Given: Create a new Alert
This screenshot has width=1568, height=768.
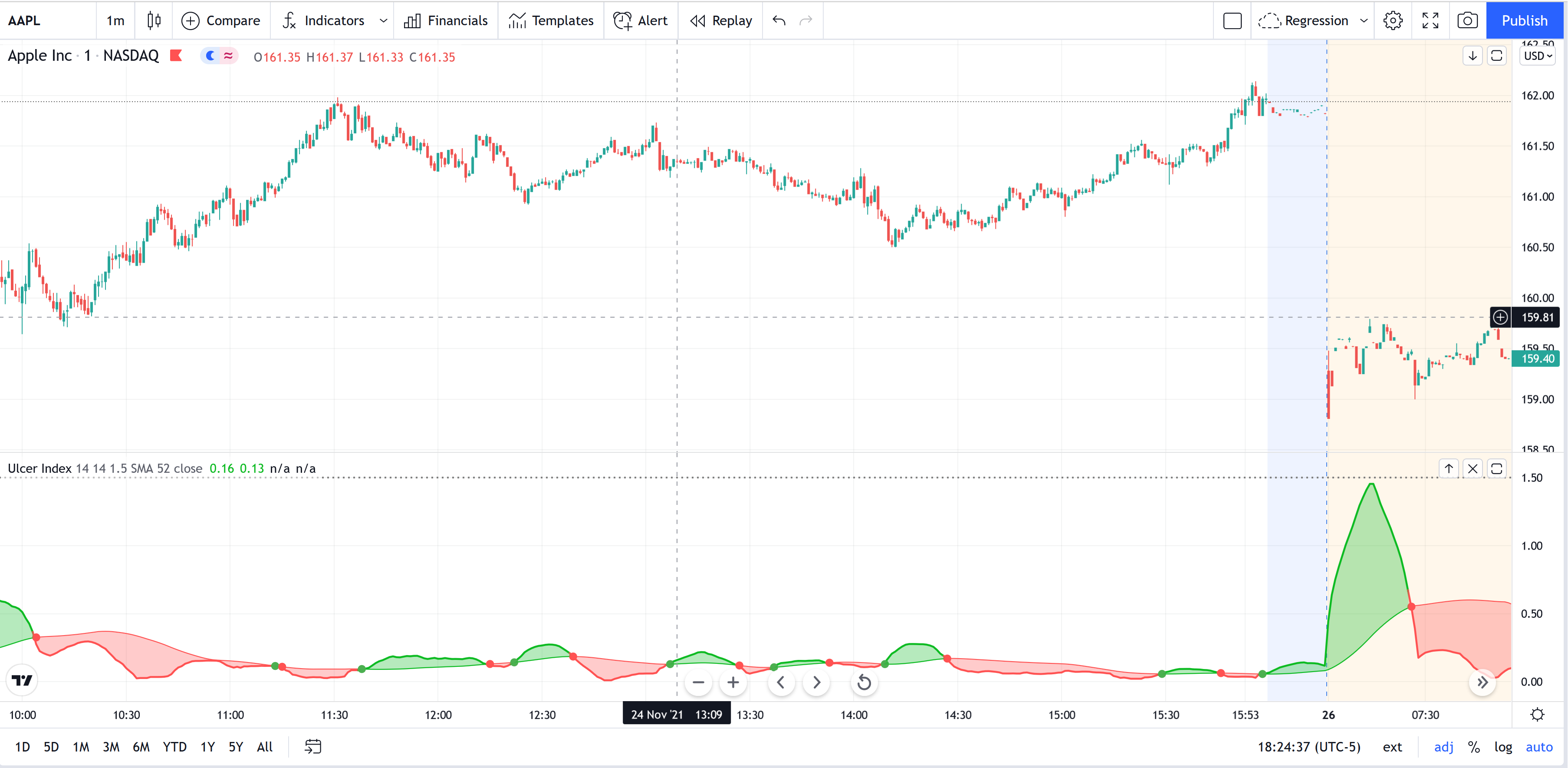Looking at the screenshot, I should coord(640,21).
